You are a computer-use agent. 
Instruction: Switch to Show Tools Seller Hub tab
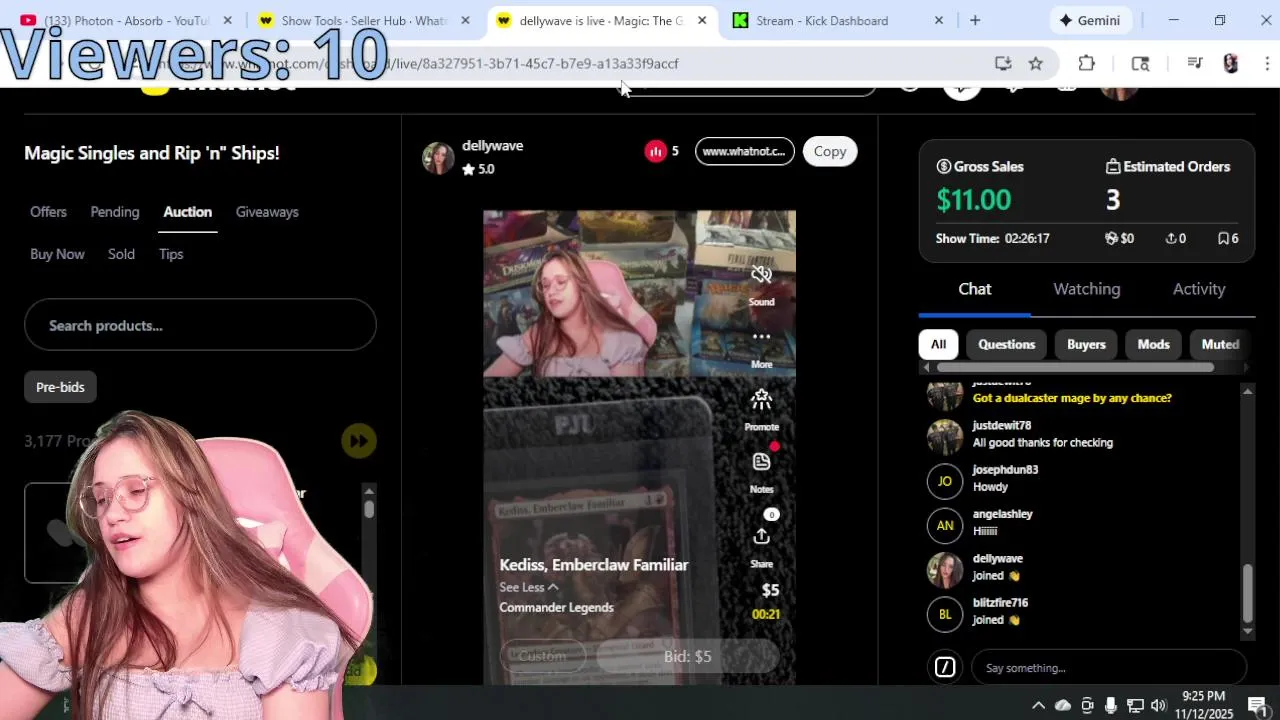pyautogui.click(x=364, y=20)
